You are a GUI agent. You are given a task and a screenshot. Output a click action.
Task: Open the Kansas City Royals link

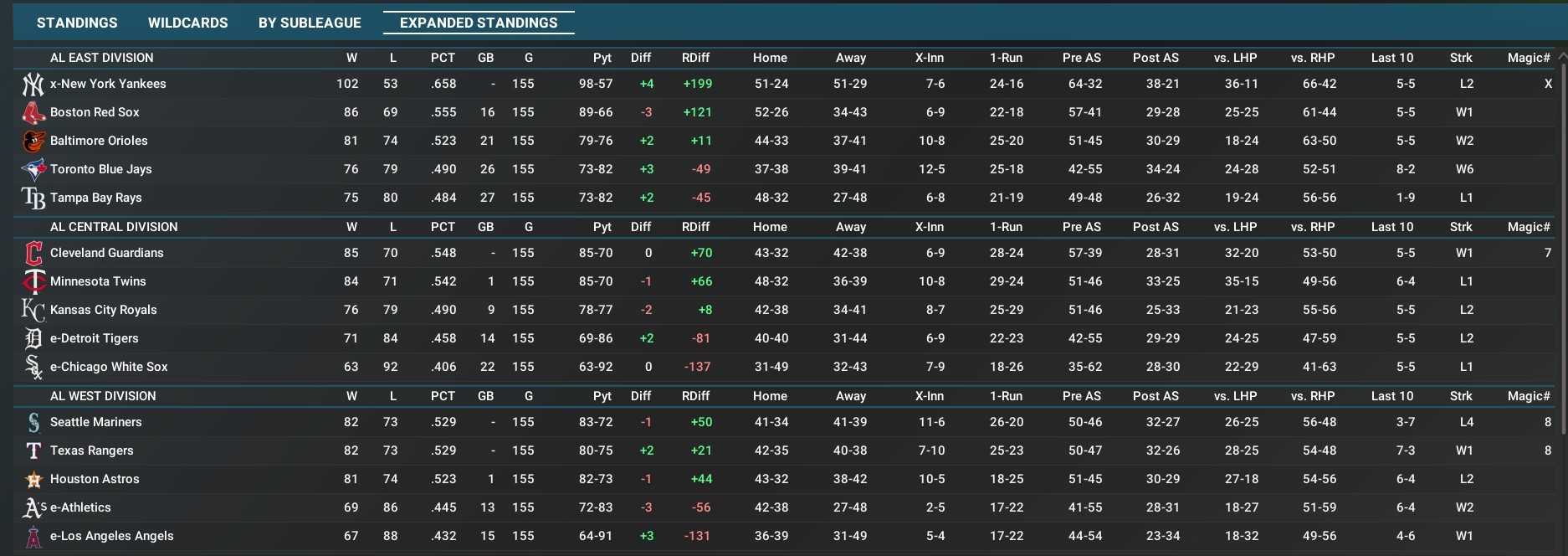[x=103, y=310]
